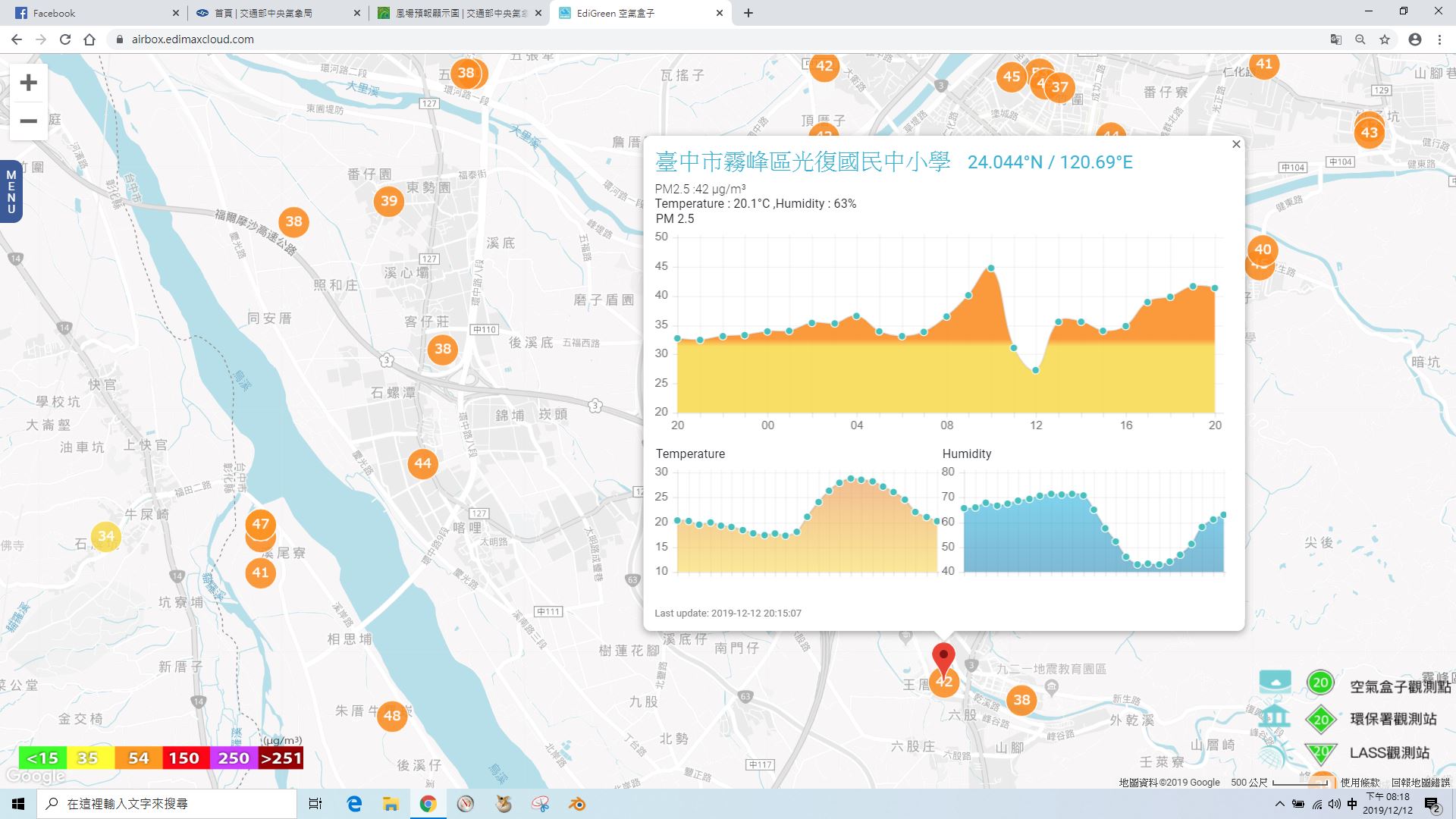The height and width of the screenshot is (819, 1456).
Task: Click the PM2.5 low point at 12
Action: [x=1036, y=370]
